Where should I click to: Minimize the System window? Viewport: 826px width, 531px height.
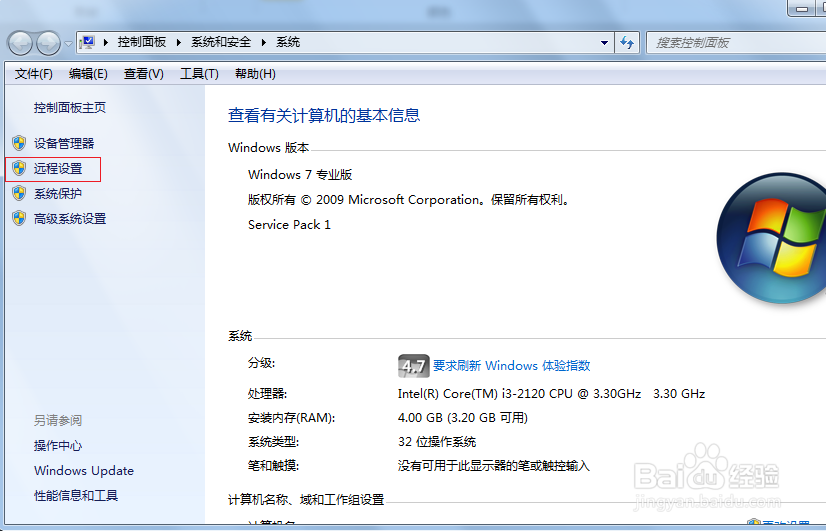pos(802,8)
